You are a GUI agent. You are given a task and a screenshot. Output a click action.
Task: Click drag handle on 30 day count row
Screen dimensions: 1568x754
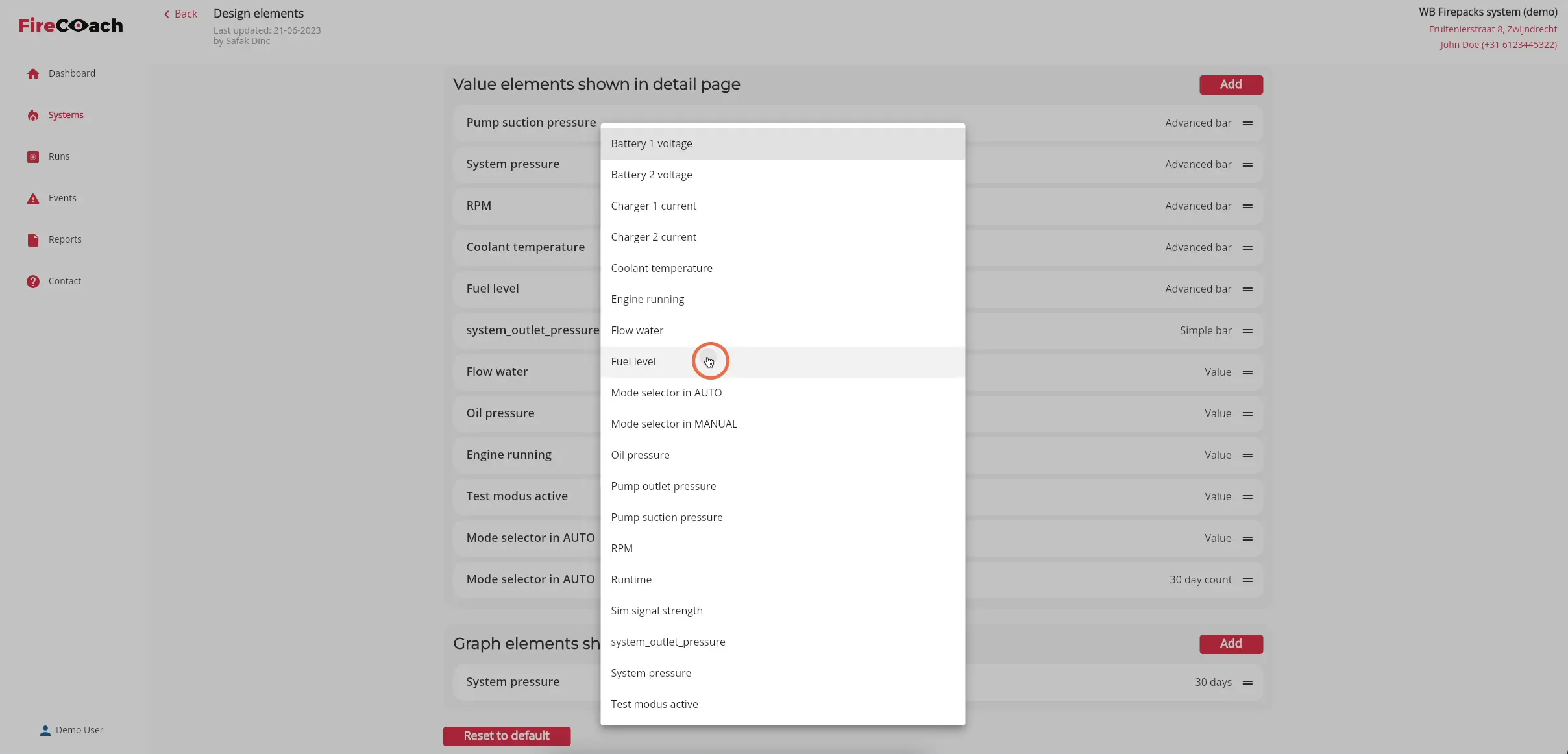click(1247, 580)
